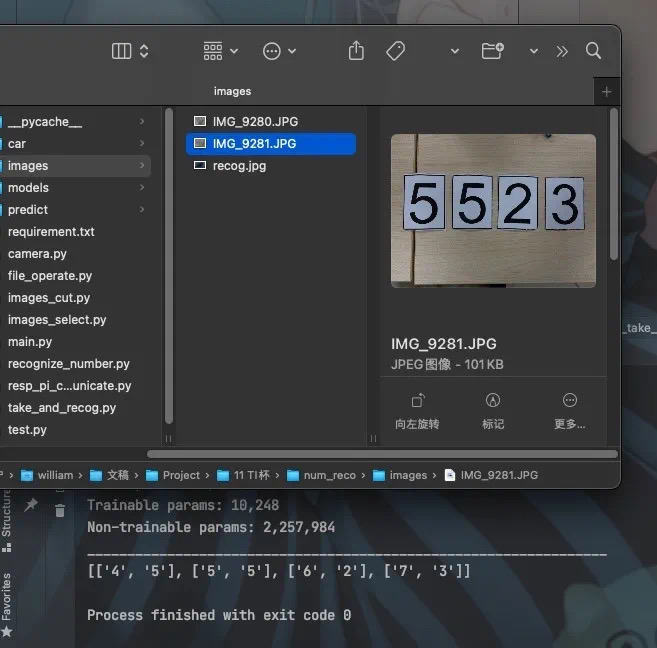The height and width of the screenshot is (648, 657).
Task: Click the Markup icon in preview pane
Action: (x=493, y=401)
